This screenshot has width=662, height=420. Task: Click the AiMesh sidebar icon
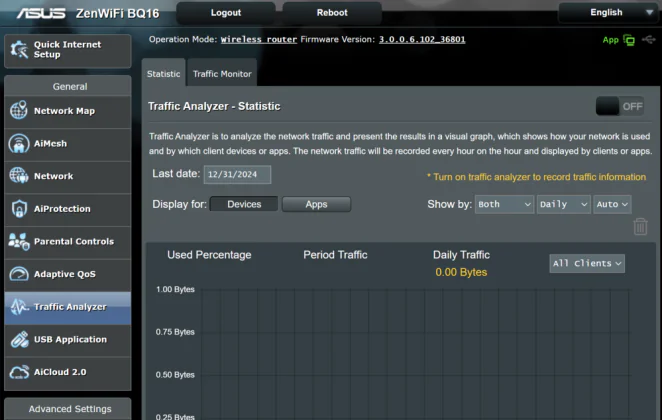tap(19, 144)
